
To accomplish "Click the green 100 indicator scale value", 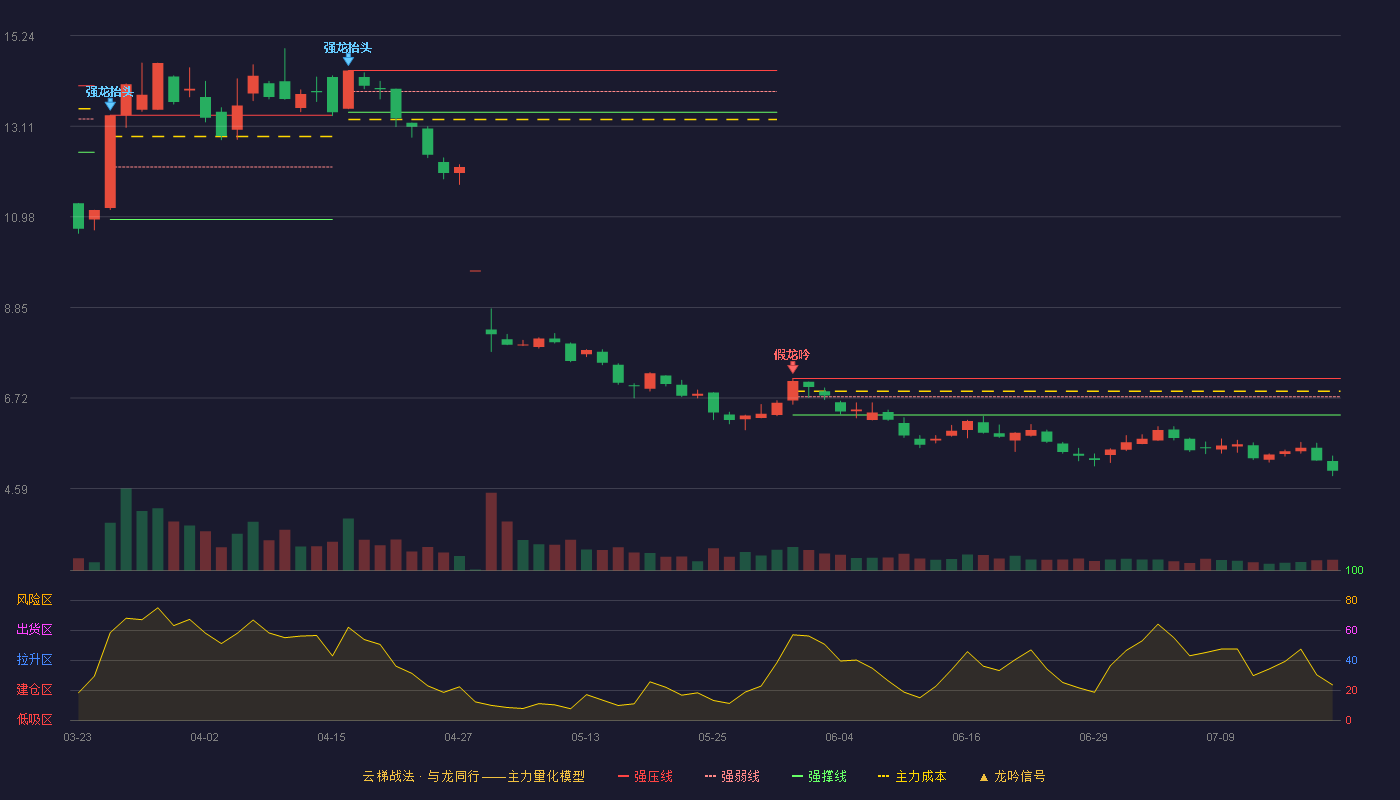I will click(x=1354, y=571).
